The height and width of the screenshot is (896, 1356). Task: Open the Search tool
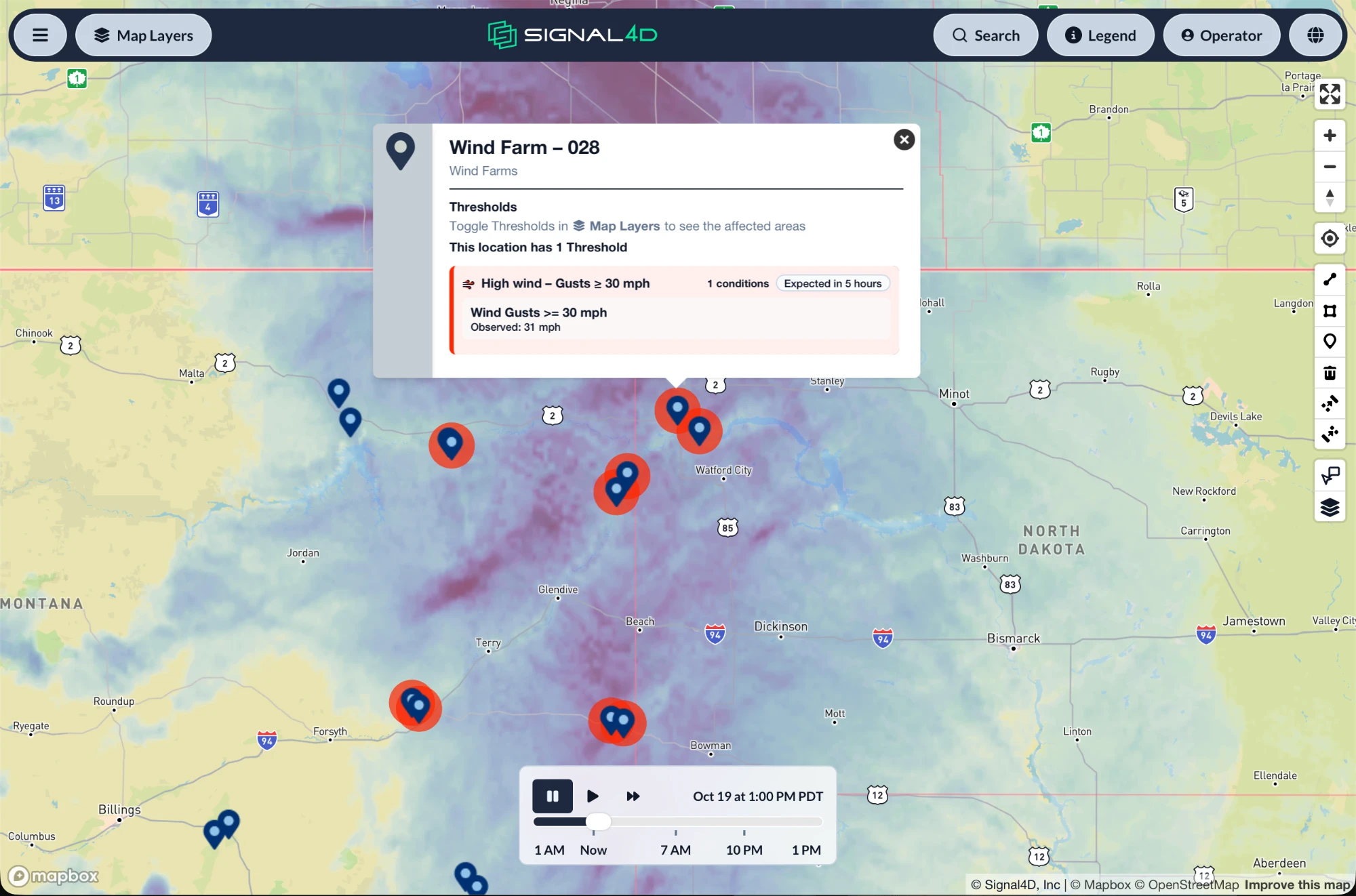pyautogui.click(x=986, y=35)
